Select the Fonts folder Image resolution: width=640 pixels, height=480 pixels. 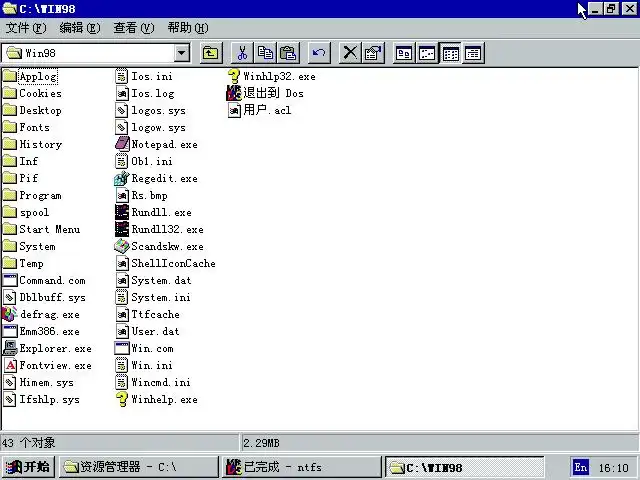point(26,127)
